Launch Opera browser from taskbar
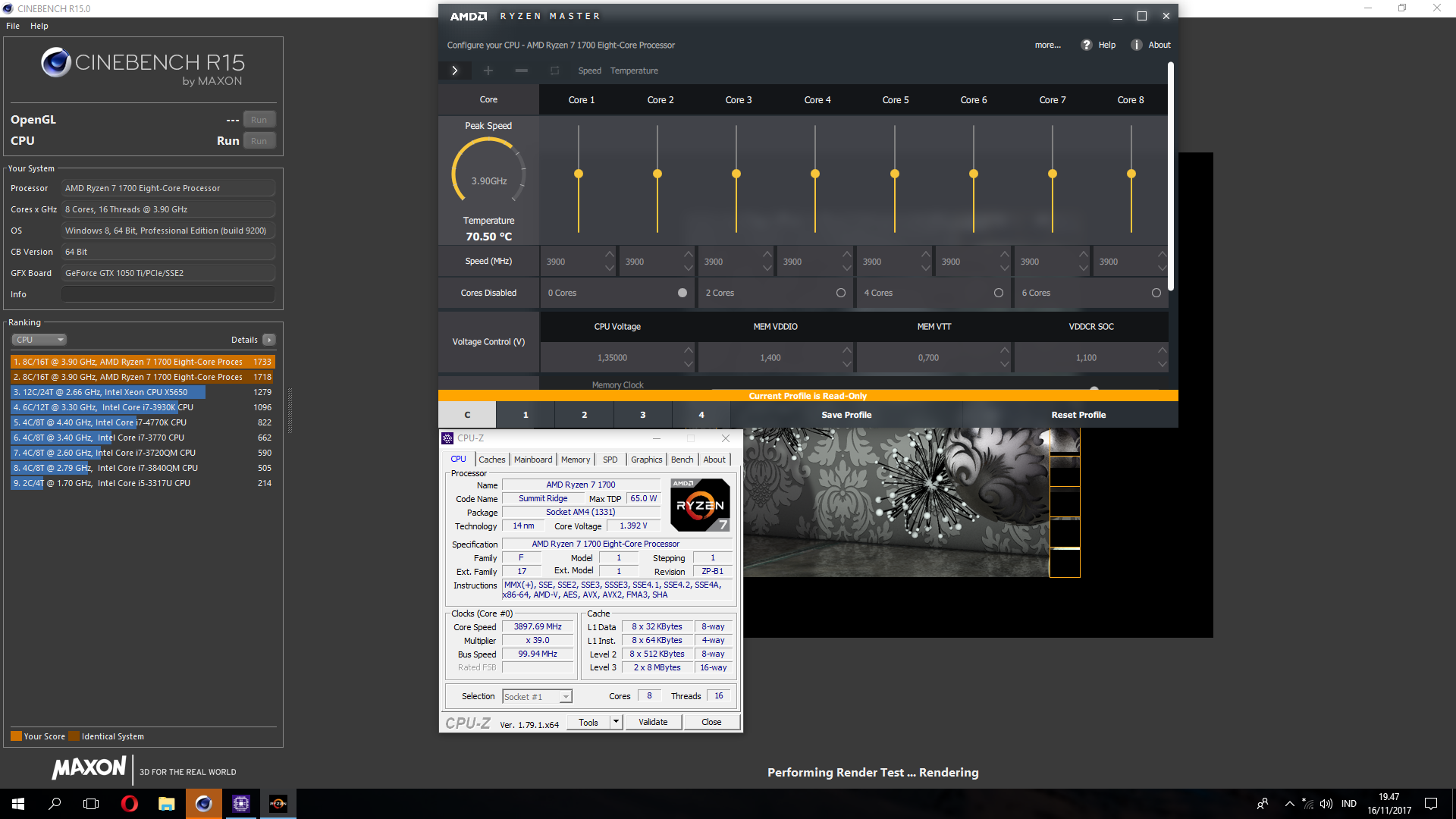 pos(130,804)
